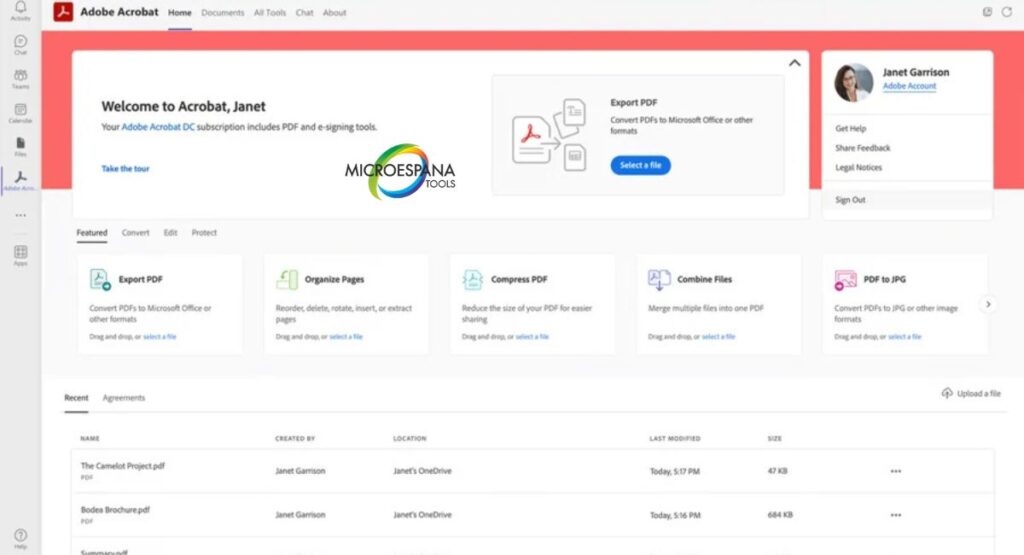Screen dimensions: 1024x555
Task: Click the PDF to JPG icon
Action: click(845, 280)
